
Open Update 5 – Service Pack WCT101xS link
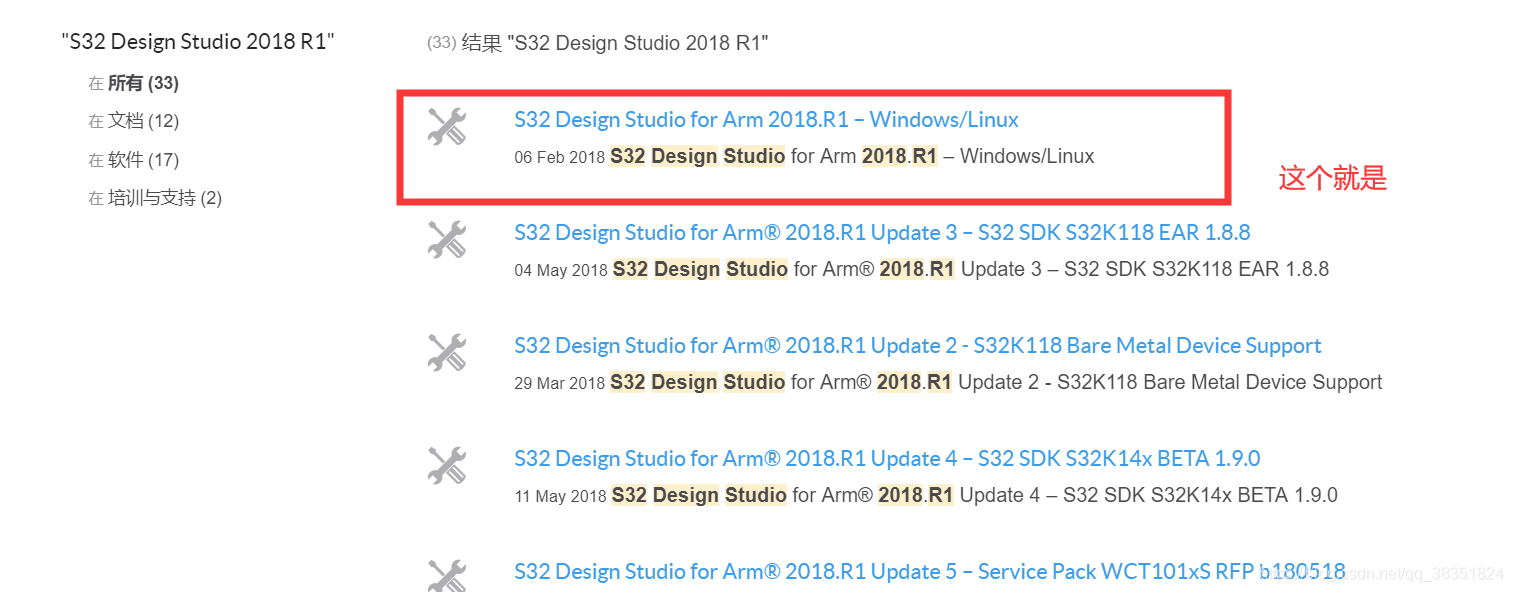pos(929,572)
